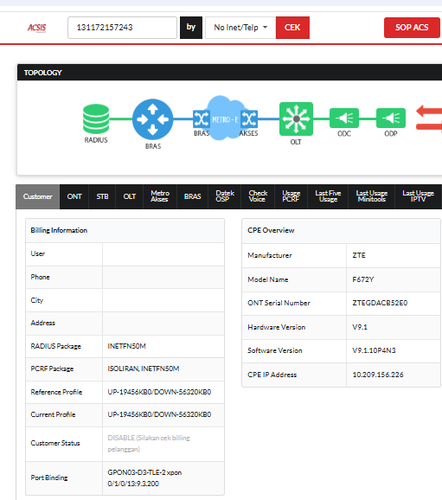Open the Usage PCRF tab

[291, 197]
